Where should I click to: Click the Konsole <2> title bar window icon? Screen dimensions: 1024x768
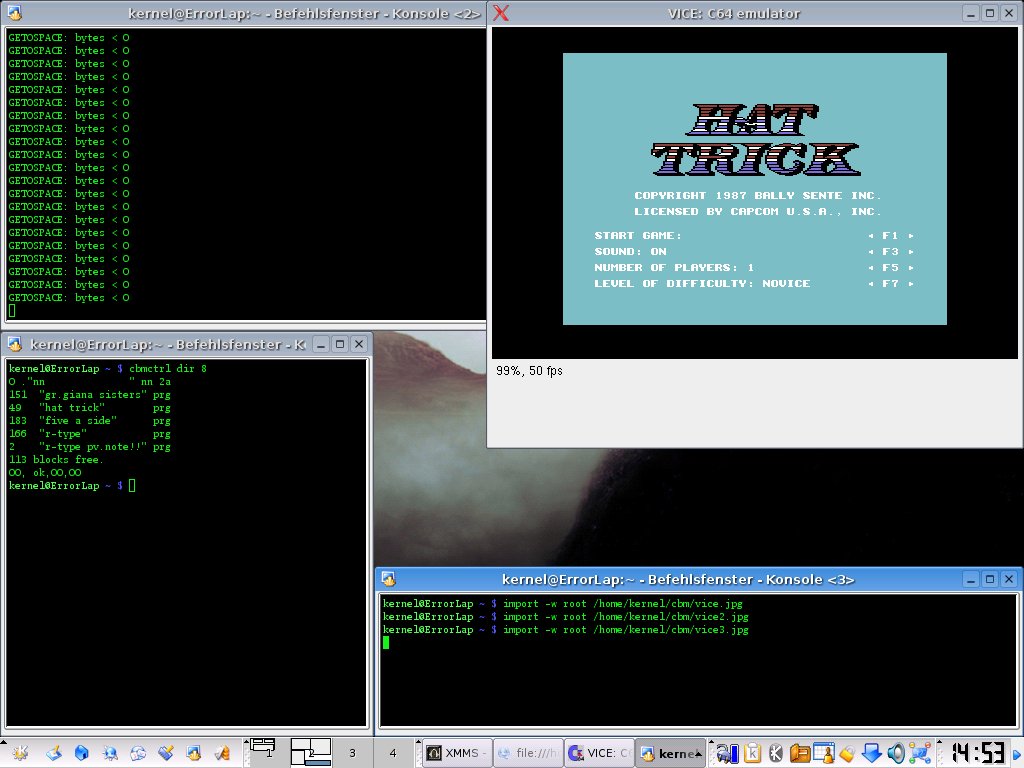[14, 13]
